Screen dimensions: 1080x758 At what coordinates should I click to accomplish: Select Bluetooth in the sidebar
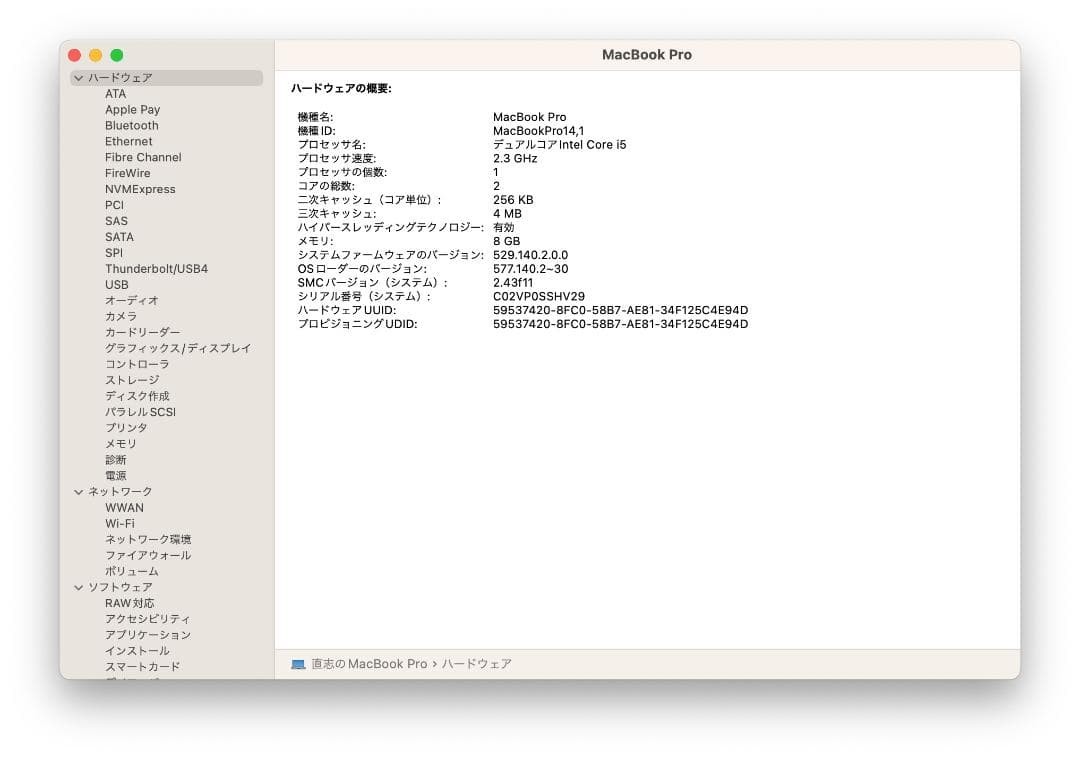tap(132, 125)
